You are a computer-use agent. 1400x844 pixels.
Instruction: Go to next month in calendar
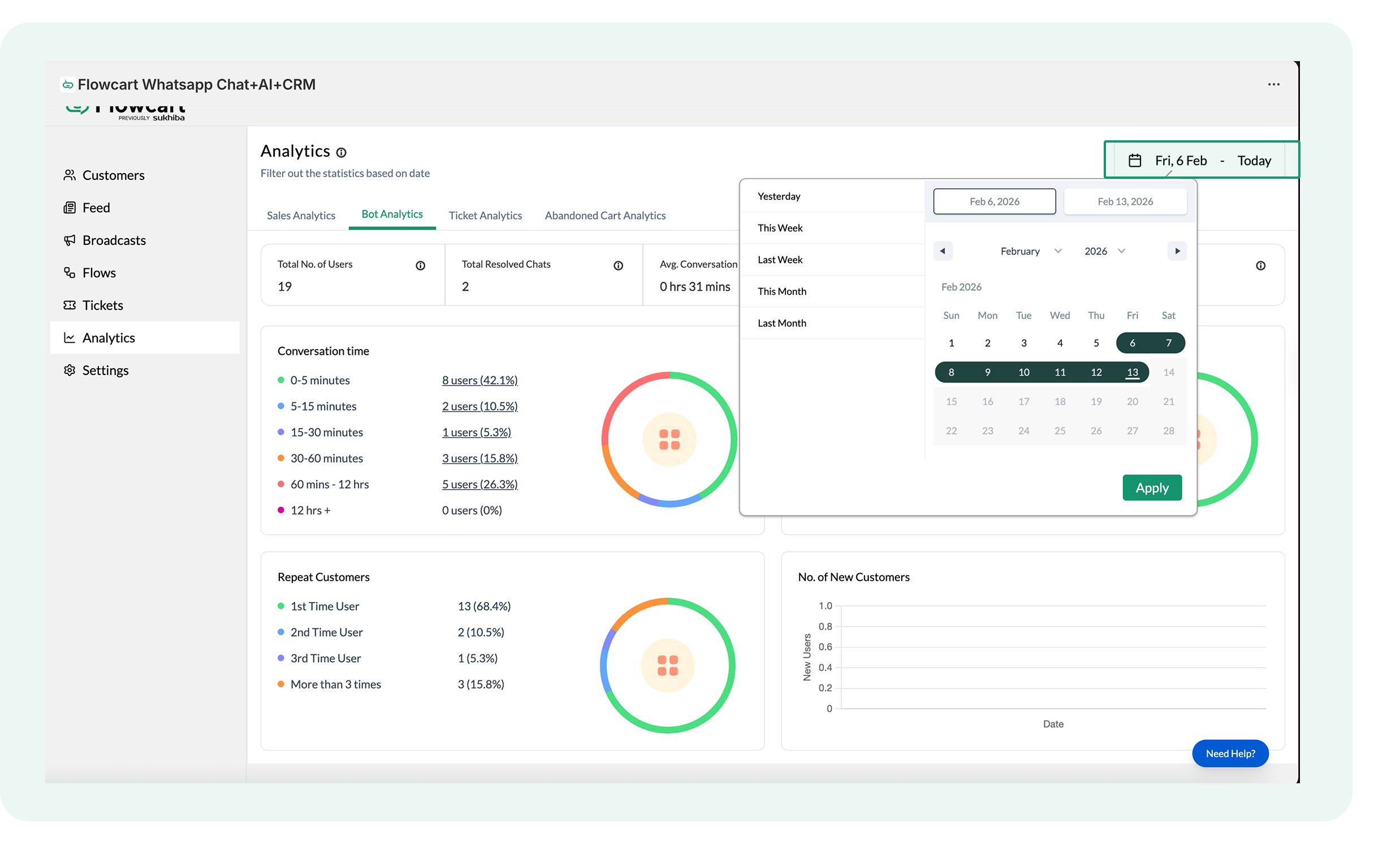coord(1177,251)
